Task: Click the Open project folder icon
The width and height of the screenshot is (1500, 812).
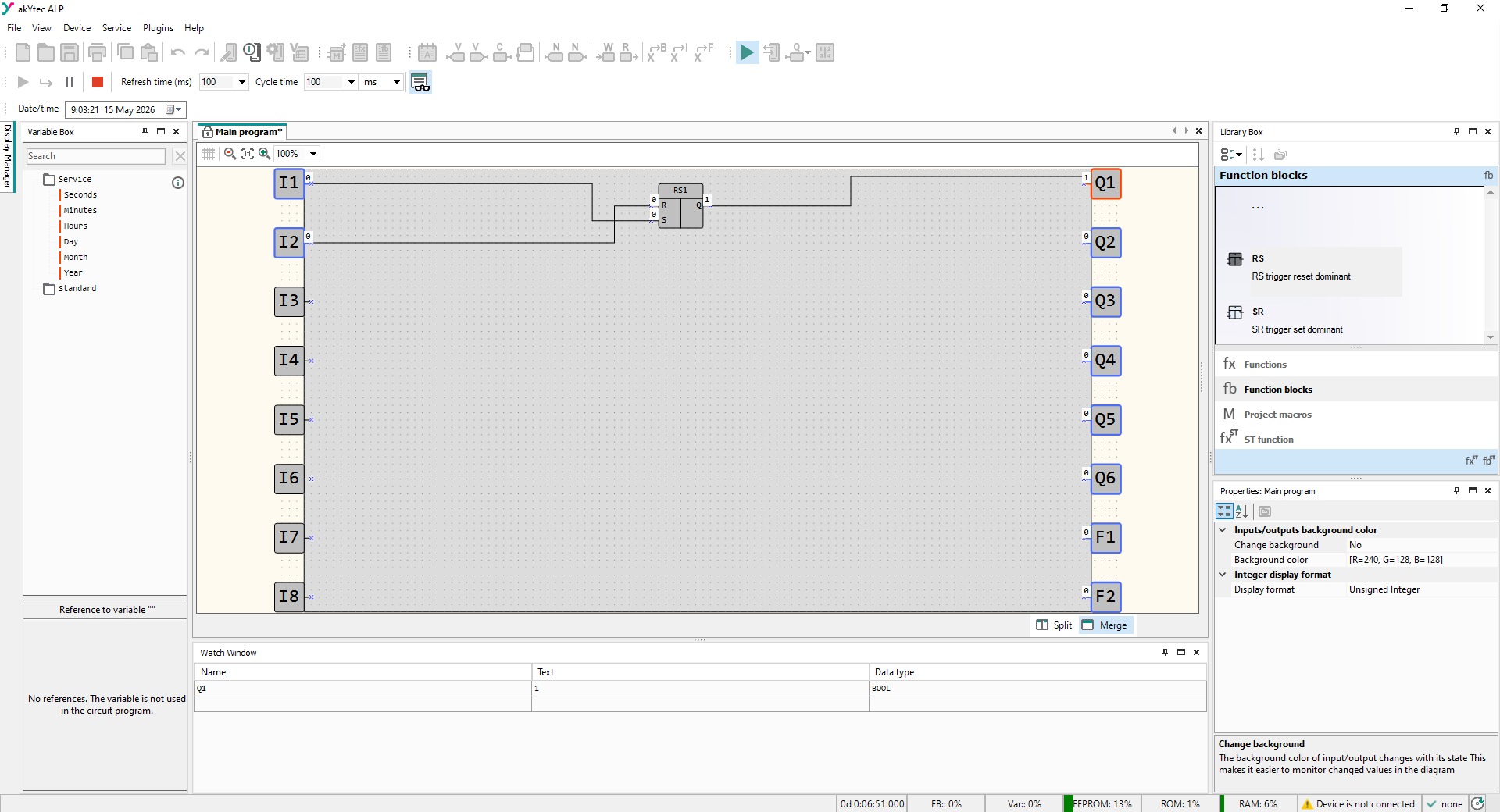Action: (x=46, y=52)
